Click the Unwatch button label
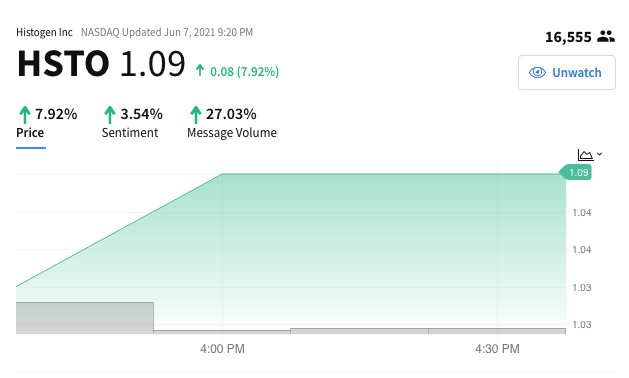Screen dimensions: 629x378 (577, 73)
